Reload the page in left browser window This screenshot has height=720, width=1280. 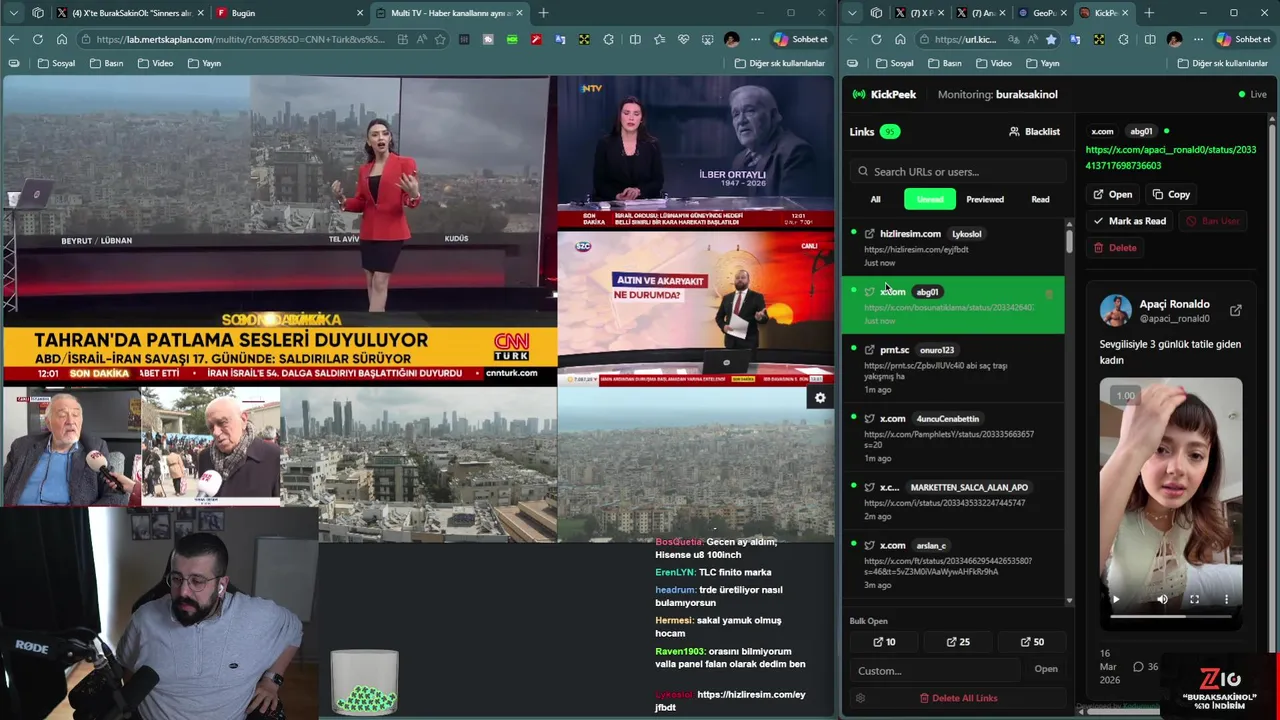38,39
